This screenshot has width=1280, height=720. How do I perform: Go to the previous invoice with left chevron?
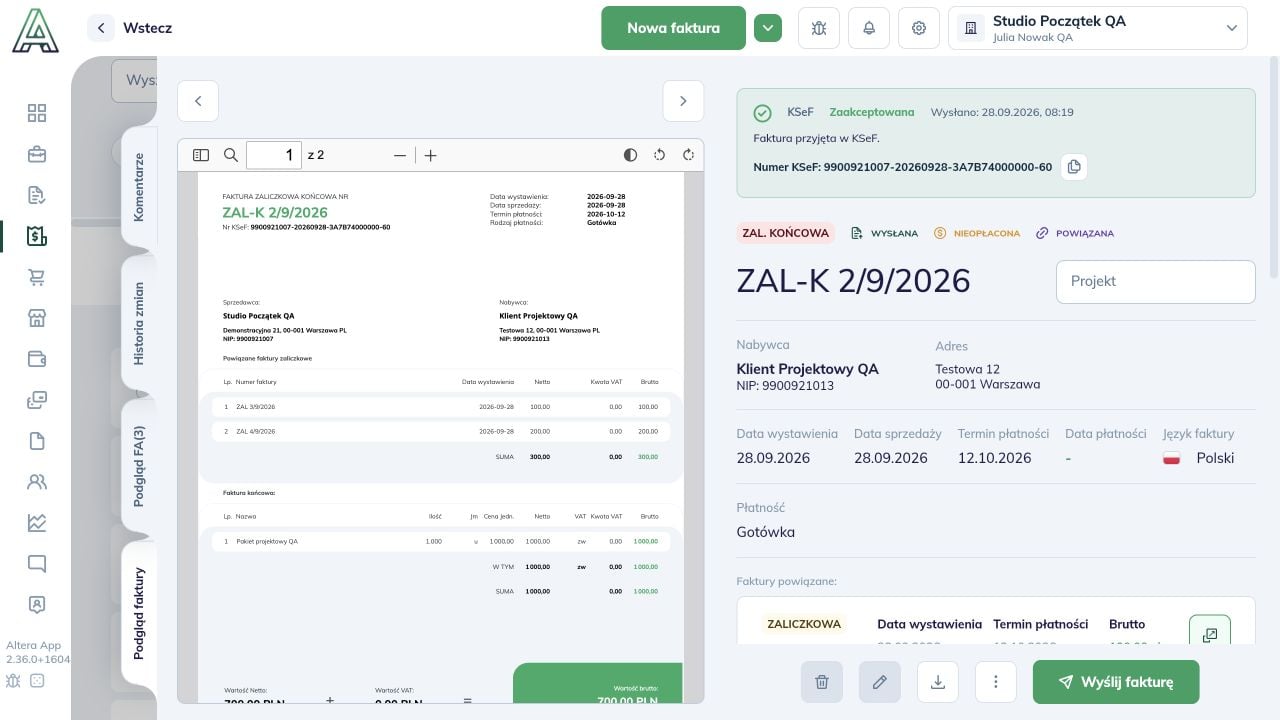(198, 101)
